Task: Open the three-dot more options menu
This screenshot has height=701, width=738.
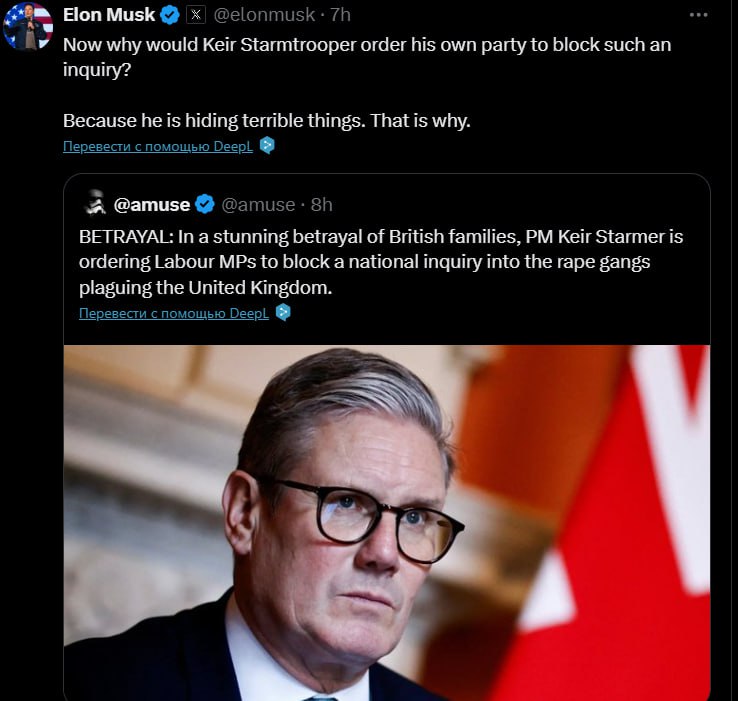Action: pos(698,15)
